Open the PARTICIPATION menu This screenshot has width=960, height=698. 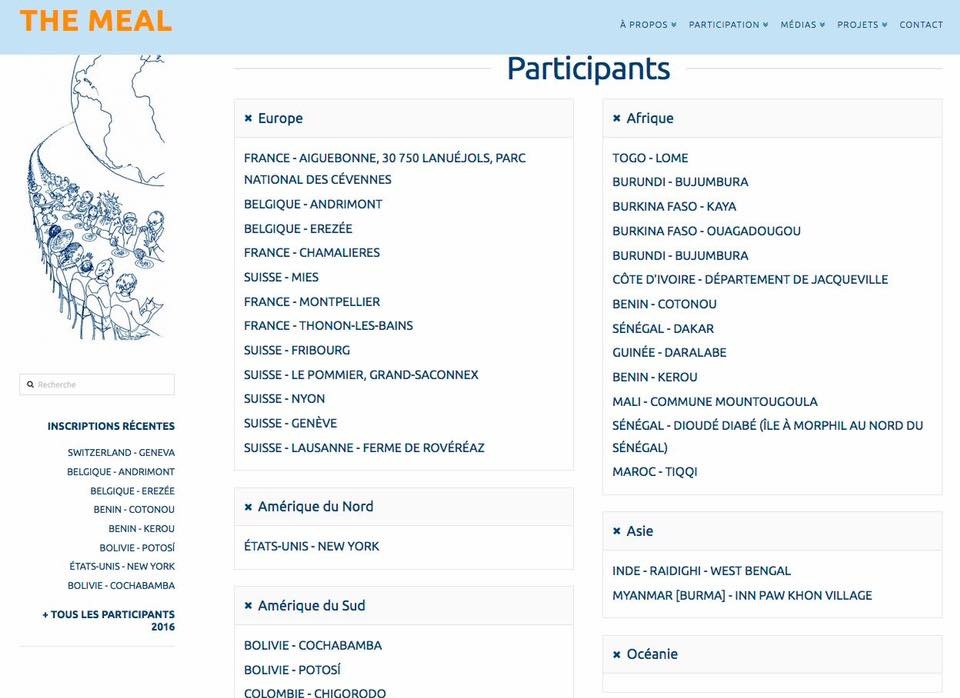pos(728,25)
